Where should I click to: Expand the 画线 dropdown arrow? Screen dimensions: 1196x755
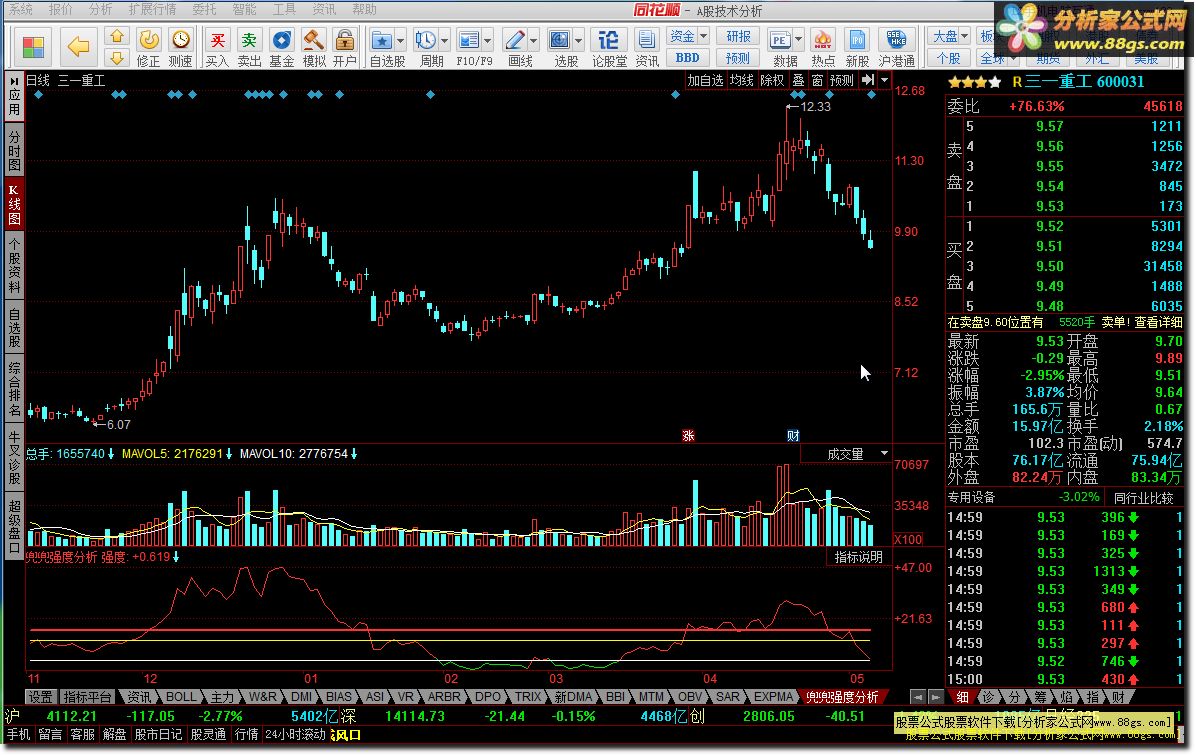coord(533,40)
